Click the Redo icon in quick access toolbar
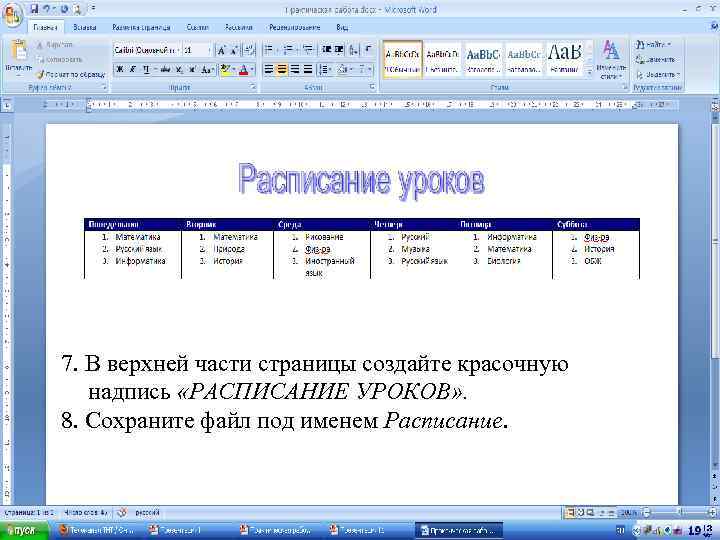 (64, 9)
